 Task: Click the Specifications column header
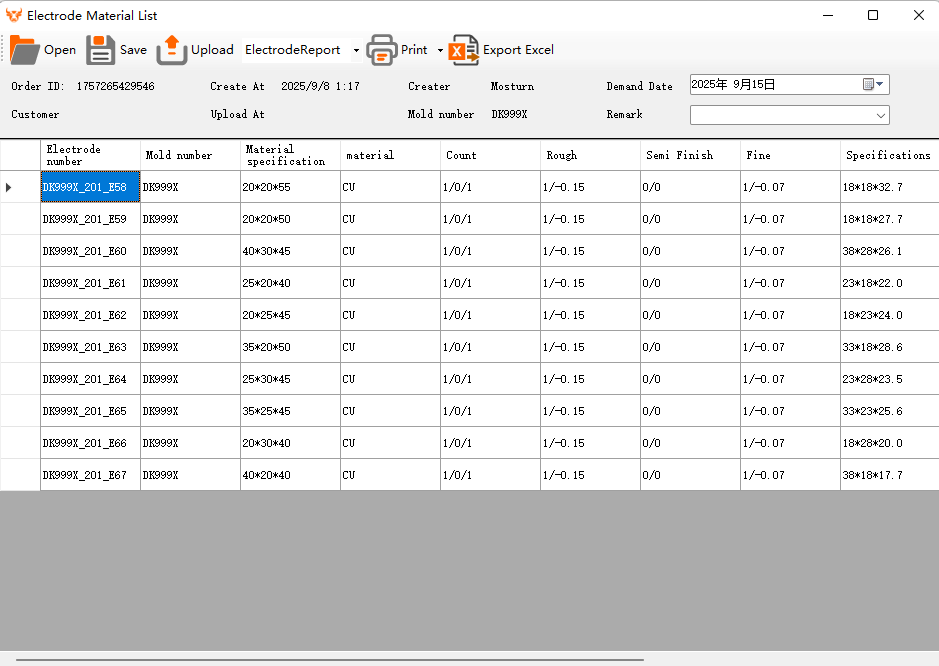pyautogui.click(x=889, y=155)
